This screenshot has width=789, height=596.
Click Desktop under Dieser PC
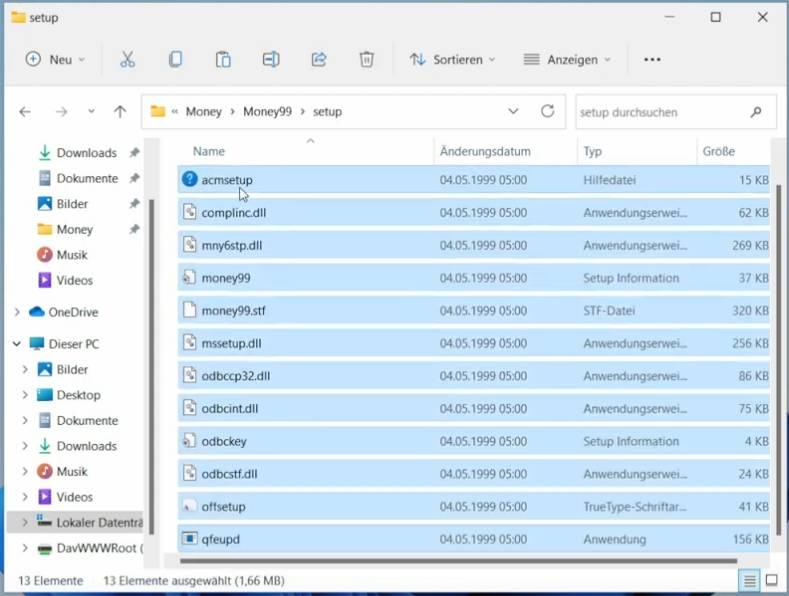(x=78, y=395)
